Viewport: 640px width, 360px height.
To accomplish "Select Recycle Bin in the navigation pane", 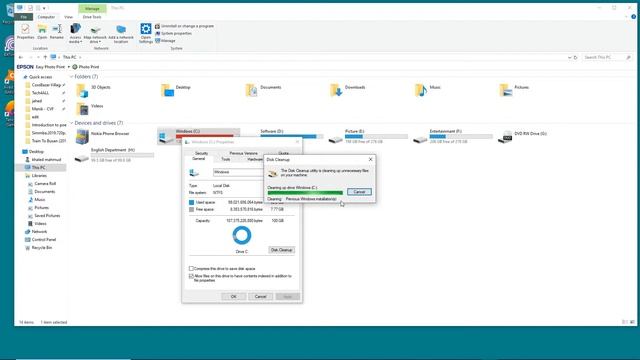I will pos(42,248).
